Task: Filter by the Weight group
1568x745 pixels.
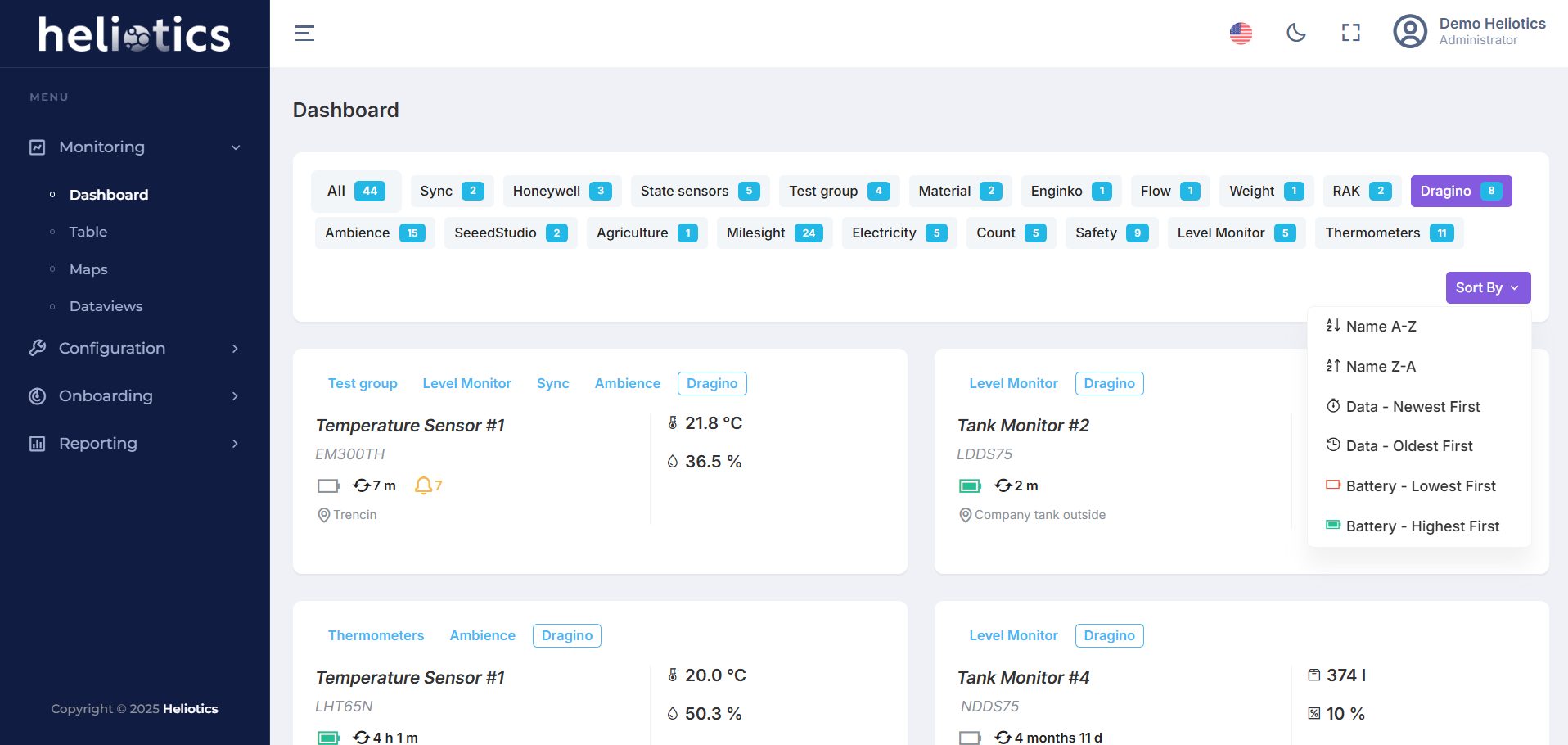Action: pyautogui.click(x=1267, y=191)
